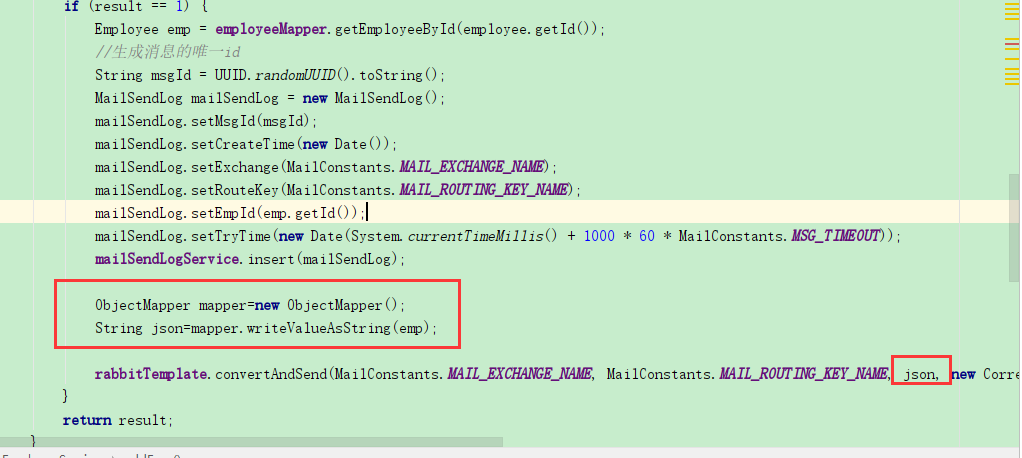The width and height of the screenshot is (1022, 458).
Task: Click the "json" argument of convertAndSend
Action: (918, 374)
